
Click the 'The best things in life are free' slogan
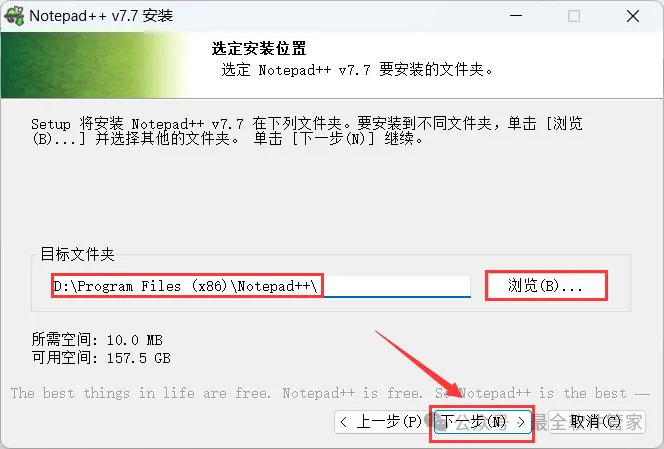pos(141,393)
